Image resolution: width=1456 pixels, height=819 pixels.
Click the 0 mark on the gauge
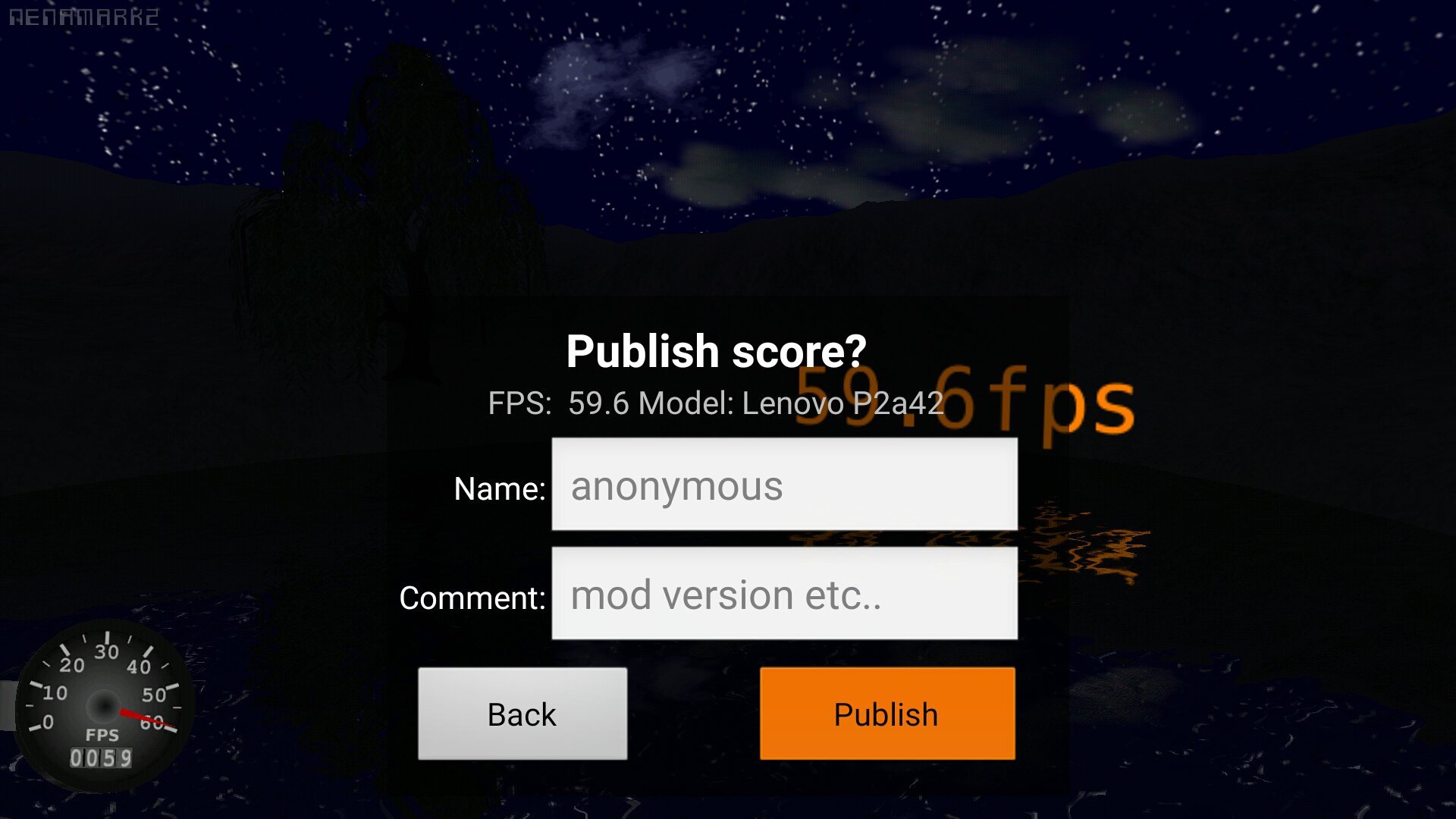tap(48, 721)
